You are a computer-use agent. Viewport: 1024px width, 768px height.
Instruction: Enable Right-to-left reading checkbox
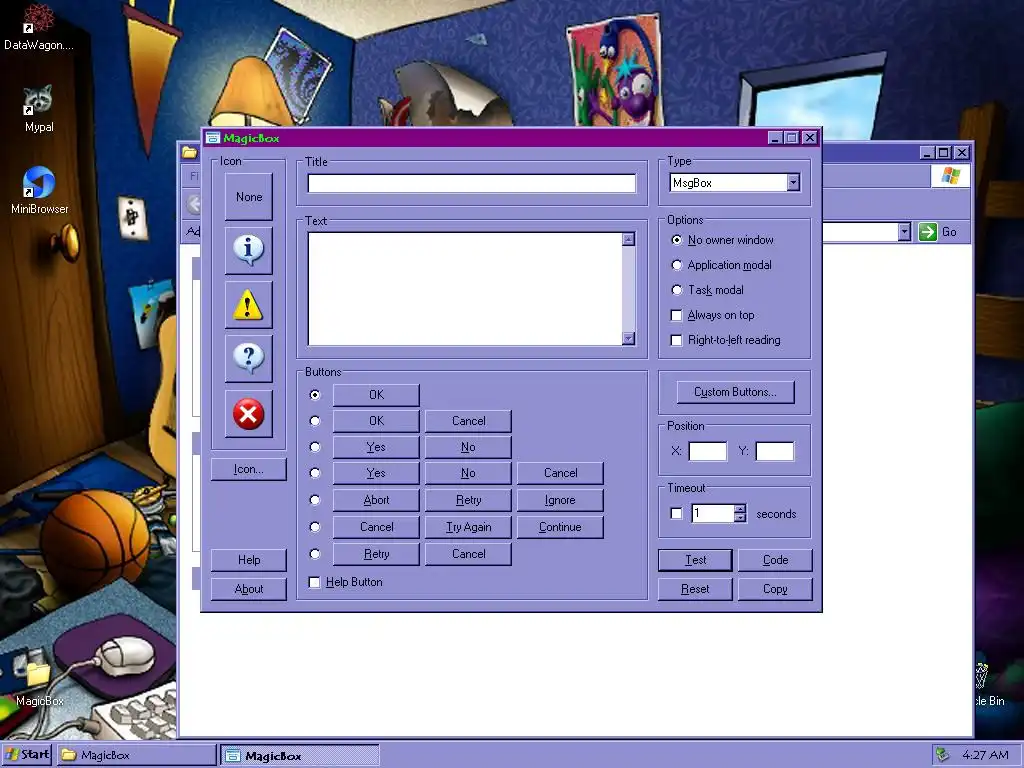726,340
